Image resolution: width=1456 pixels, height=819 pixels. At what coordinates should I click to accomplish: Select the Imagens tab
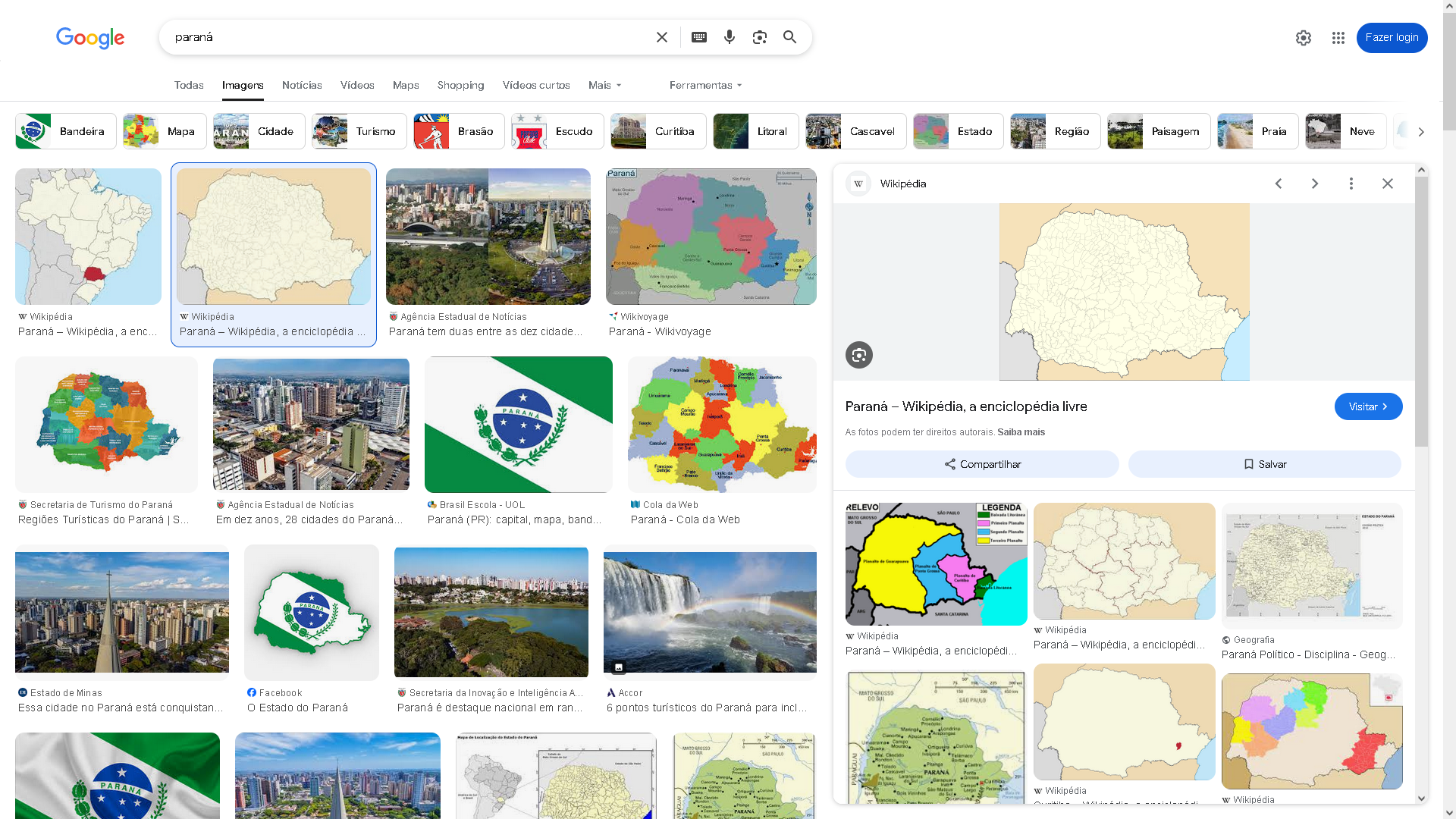[243, 85]
